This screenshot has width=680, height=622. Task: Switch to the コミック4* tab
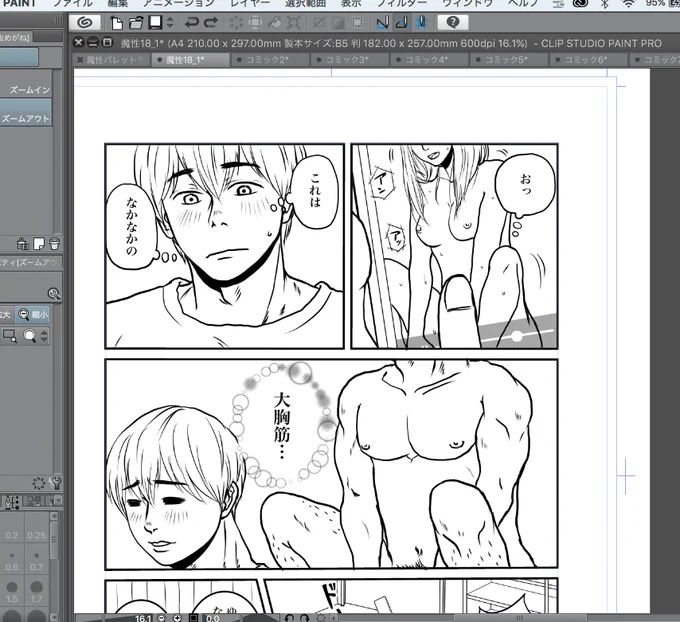coord(429,60)
